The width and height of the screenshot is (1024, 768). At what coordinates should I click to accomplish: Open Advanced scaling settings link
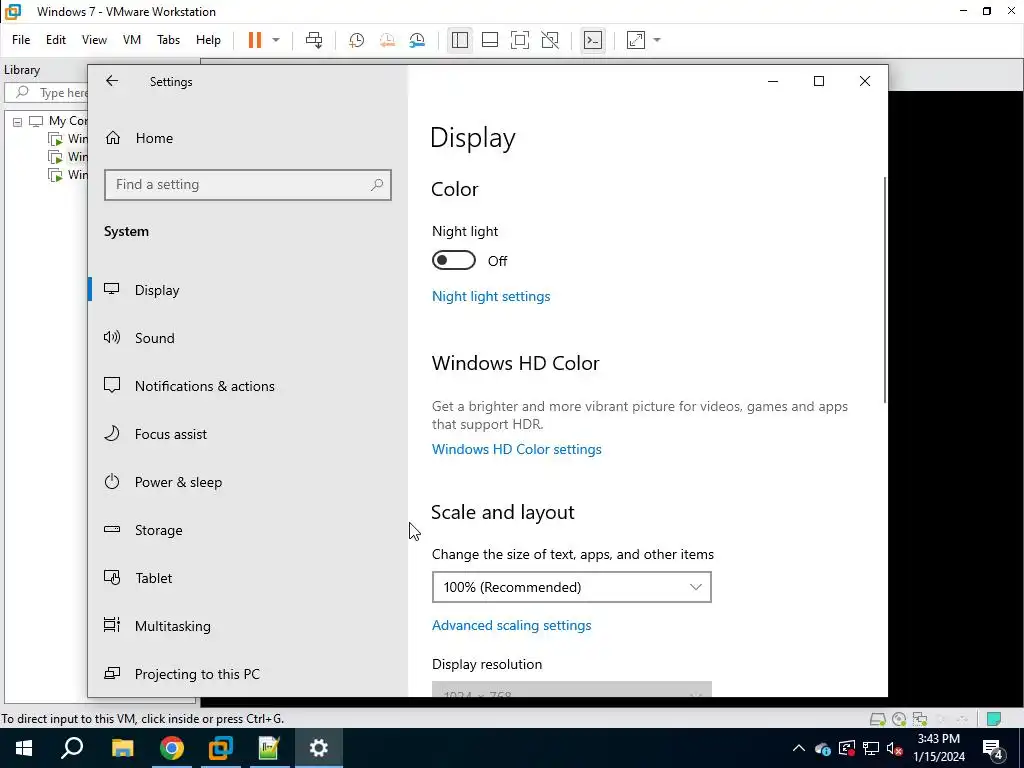pos(511,626)
